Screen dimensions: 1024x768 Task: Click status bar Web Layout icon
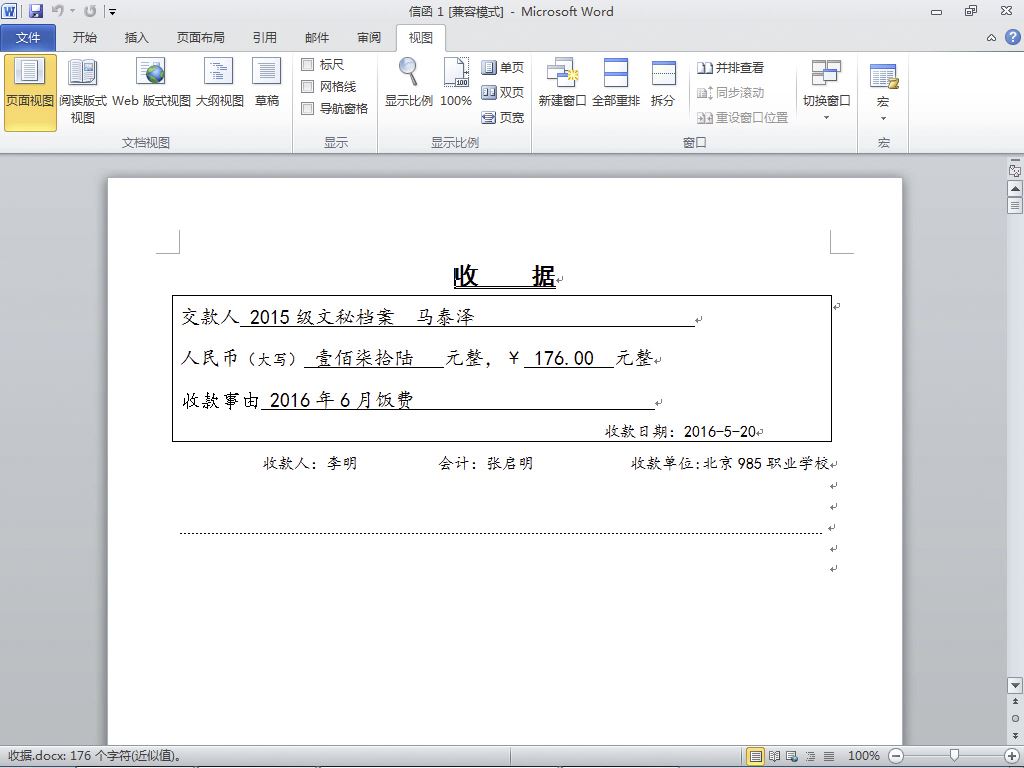792,756
